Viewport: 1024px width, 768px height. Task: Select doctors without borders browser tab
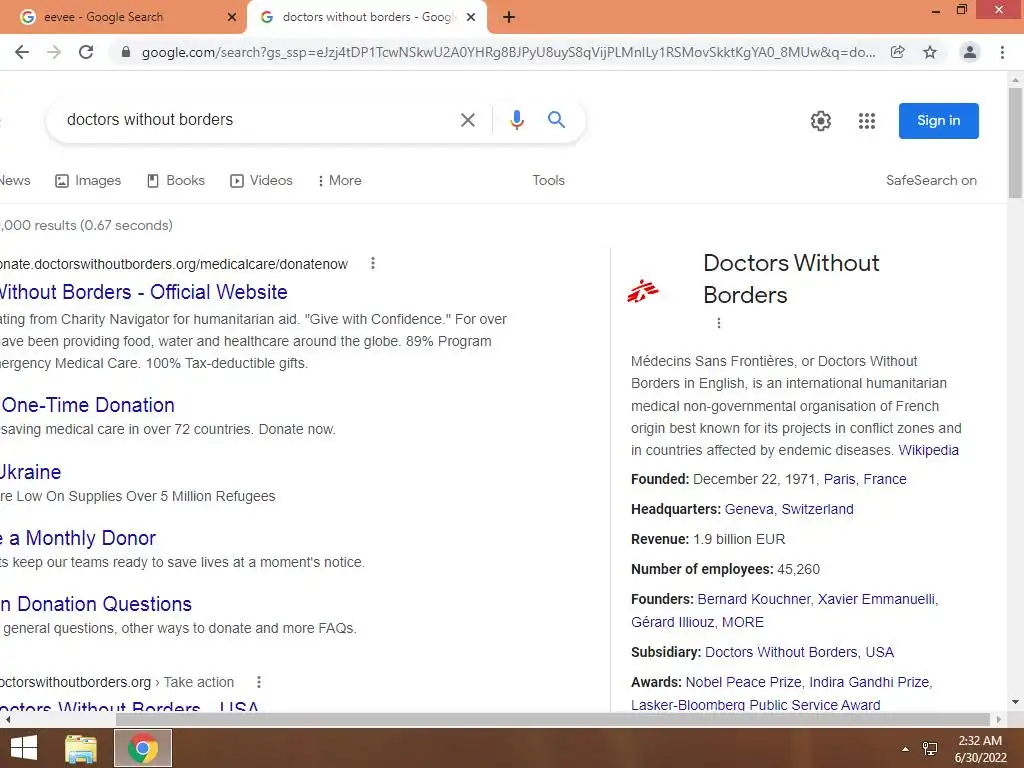click(366, 17)
